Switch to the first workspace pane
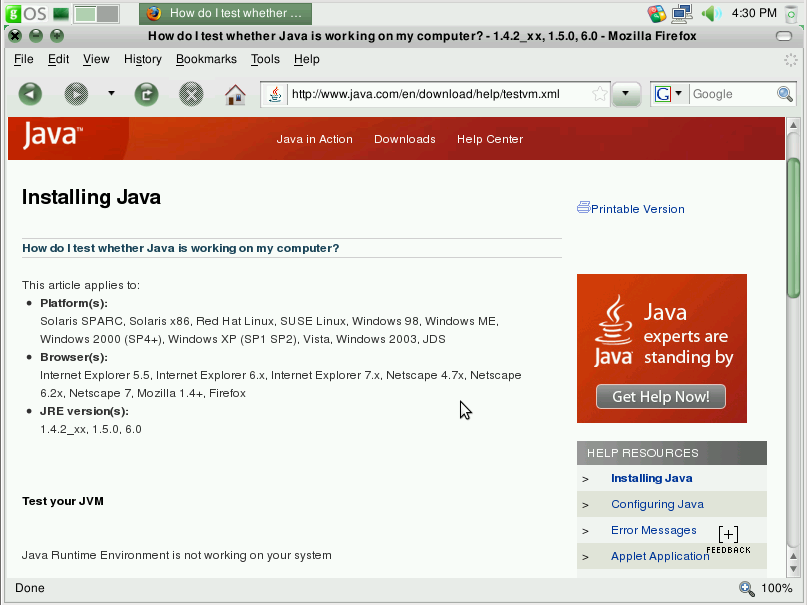This screenshot has height=605, width=807. (x=85, y=14)
